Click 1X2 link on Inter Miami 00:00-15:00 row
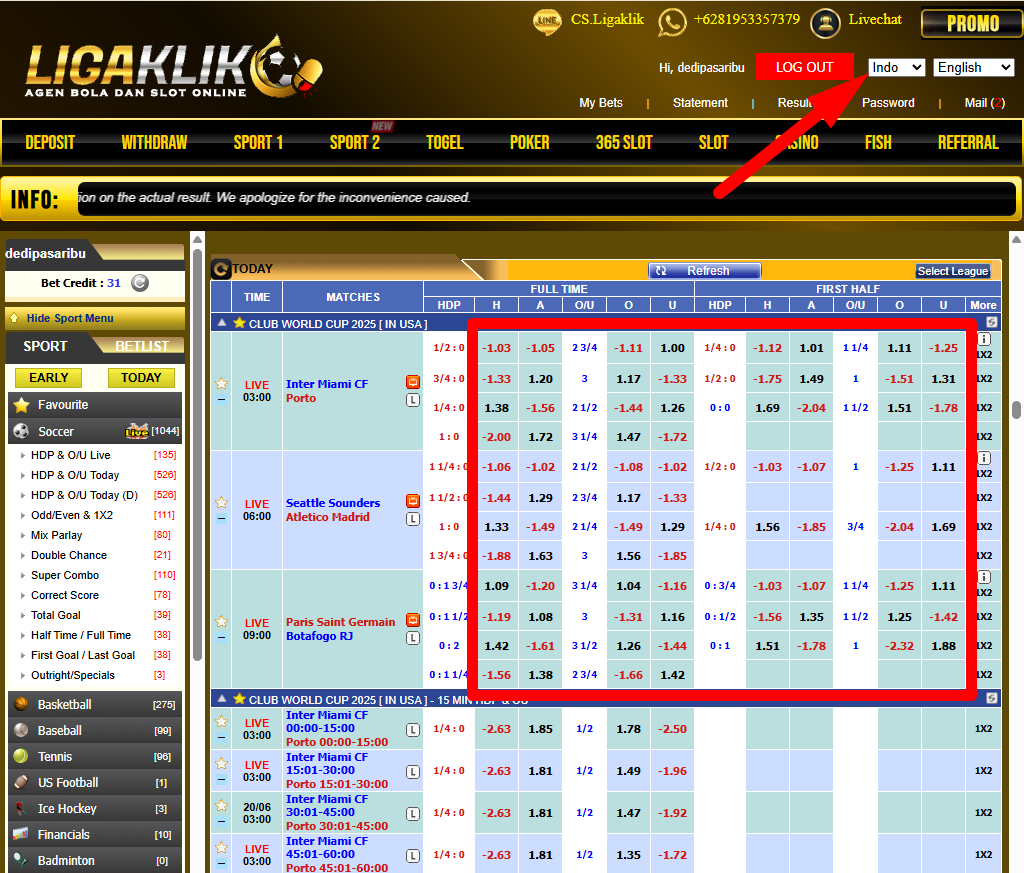 coord(984,729)
